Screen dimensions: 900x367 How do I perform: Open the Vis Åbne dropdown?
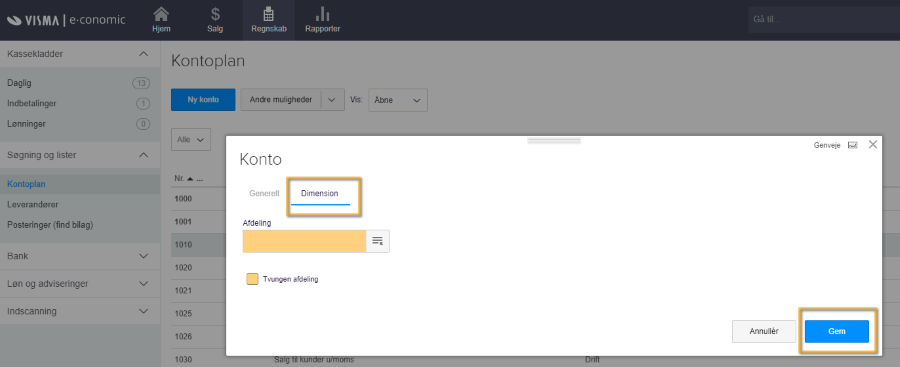398,100
